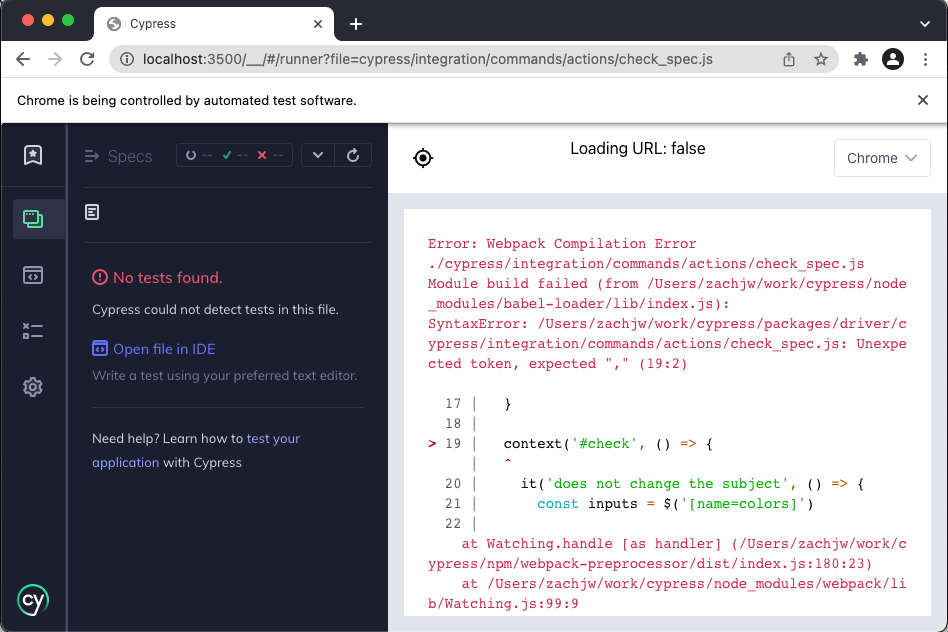Open the Chrome profile avatar
Image resolution: width=948 pixels, height=632 pixels.
893,59
